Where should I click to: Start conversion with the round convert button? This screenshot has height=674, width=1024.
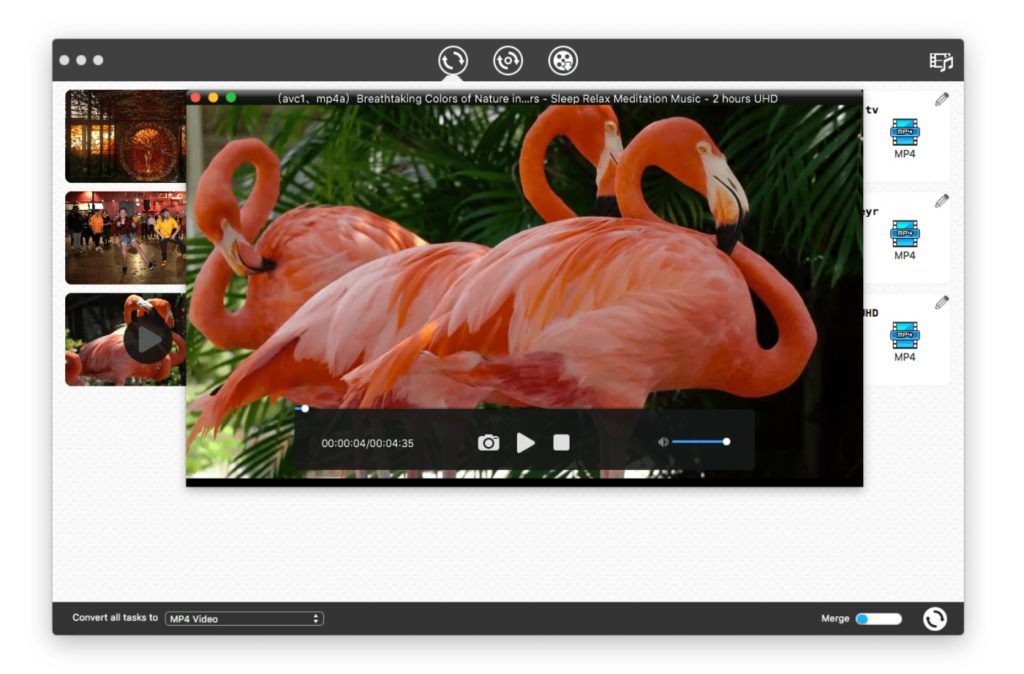[934, 619]
